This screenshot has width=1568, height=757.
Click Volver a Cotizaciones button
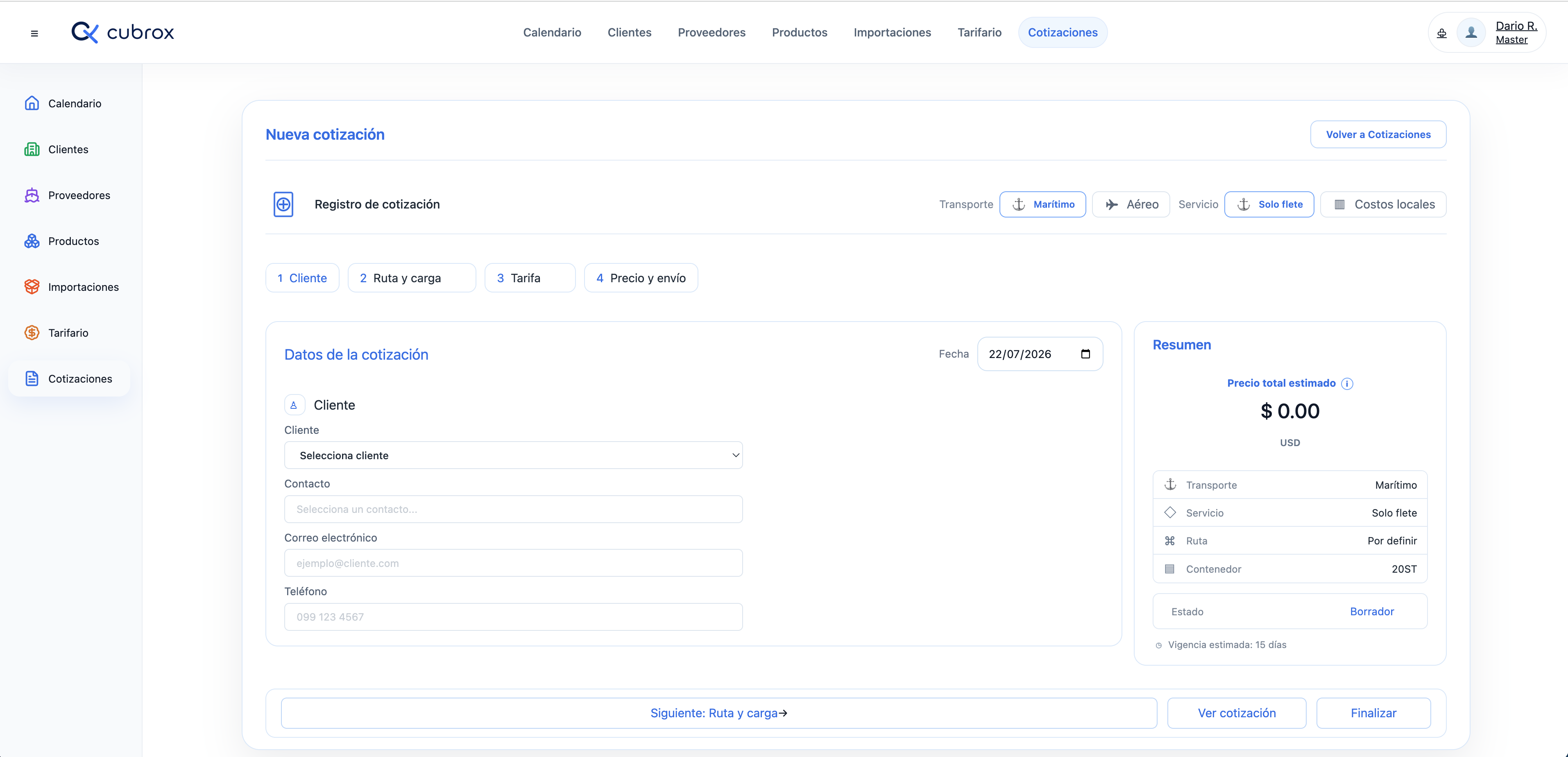pyautogui.click(x=1378, y=134)
